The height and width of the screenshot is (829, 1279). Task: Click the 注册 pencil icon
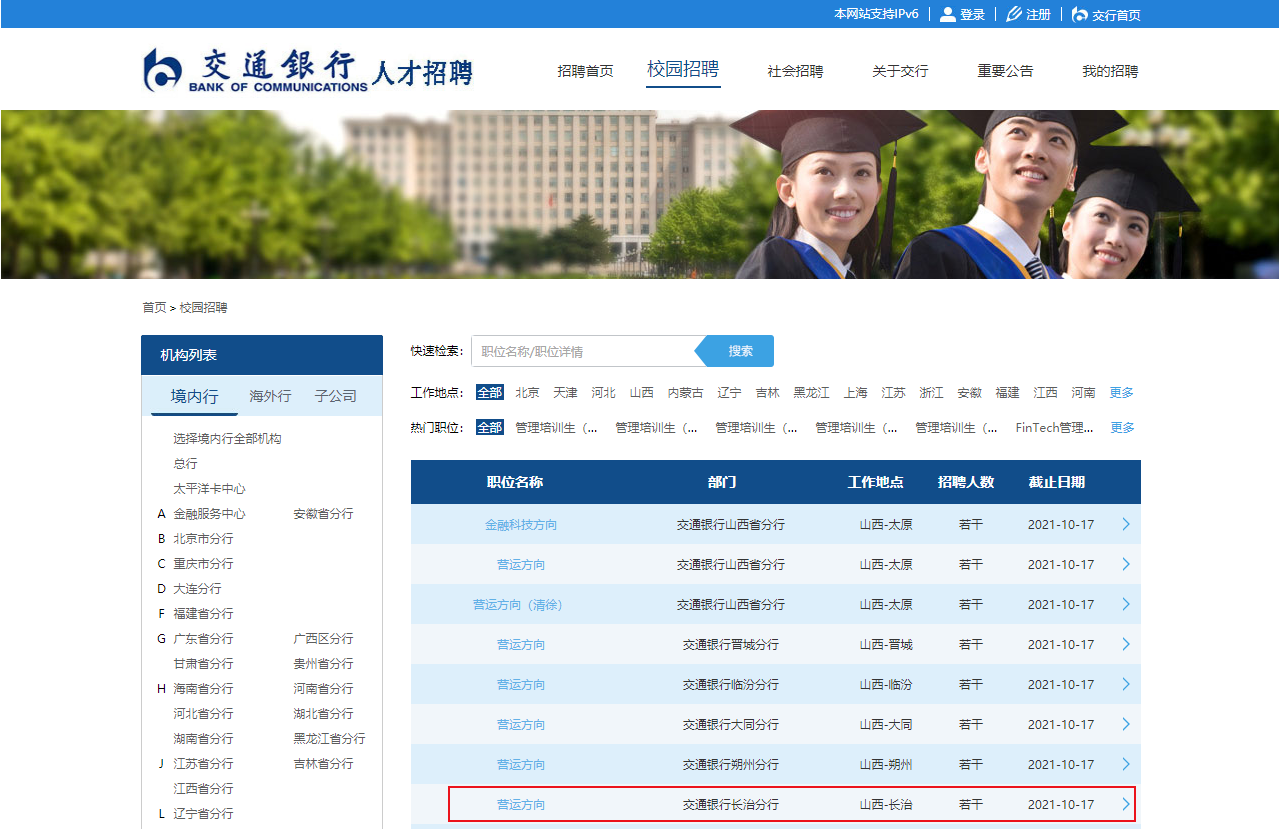1014,14
